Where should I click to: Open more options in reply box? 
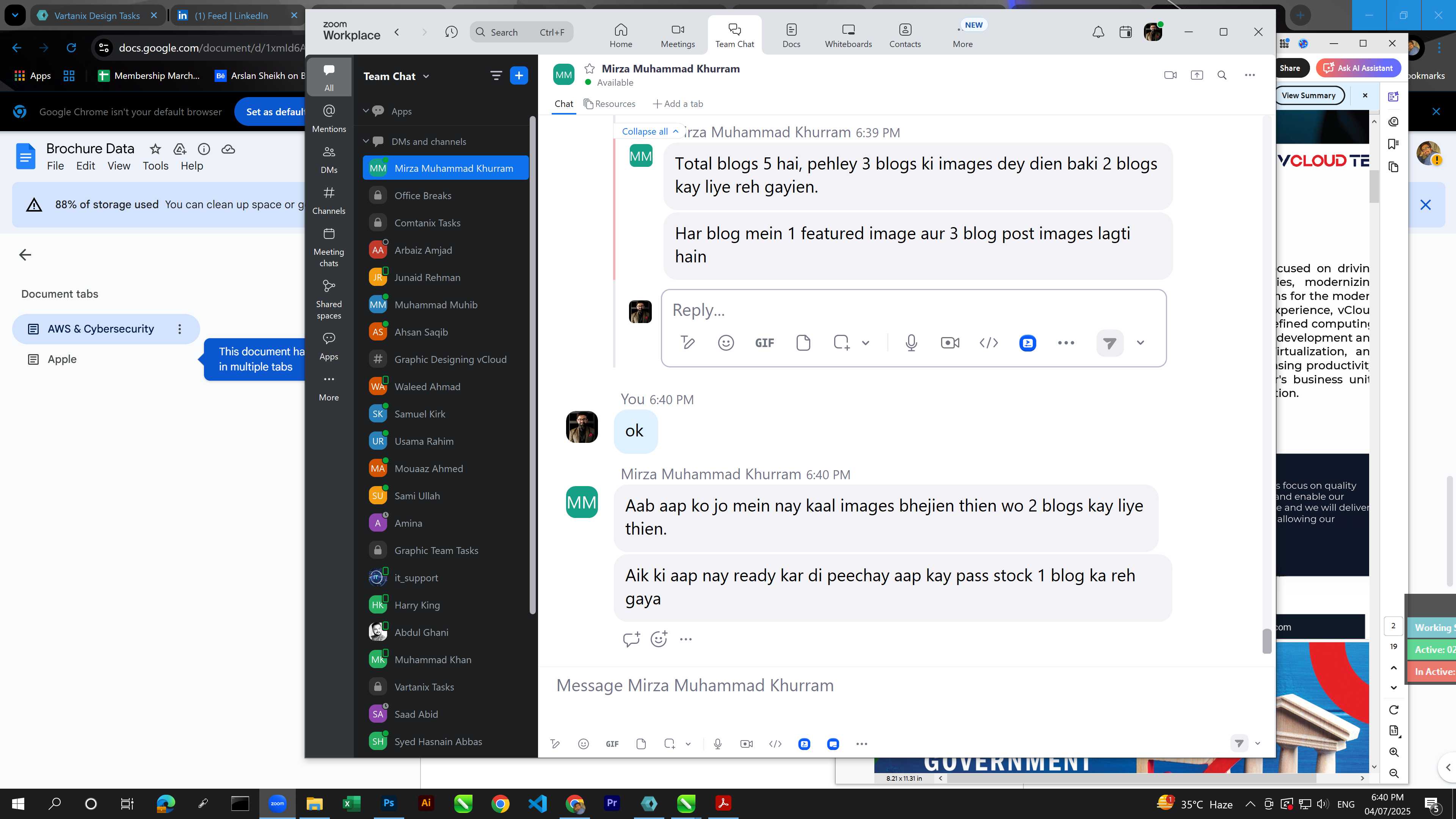(x=1065, y=342)
